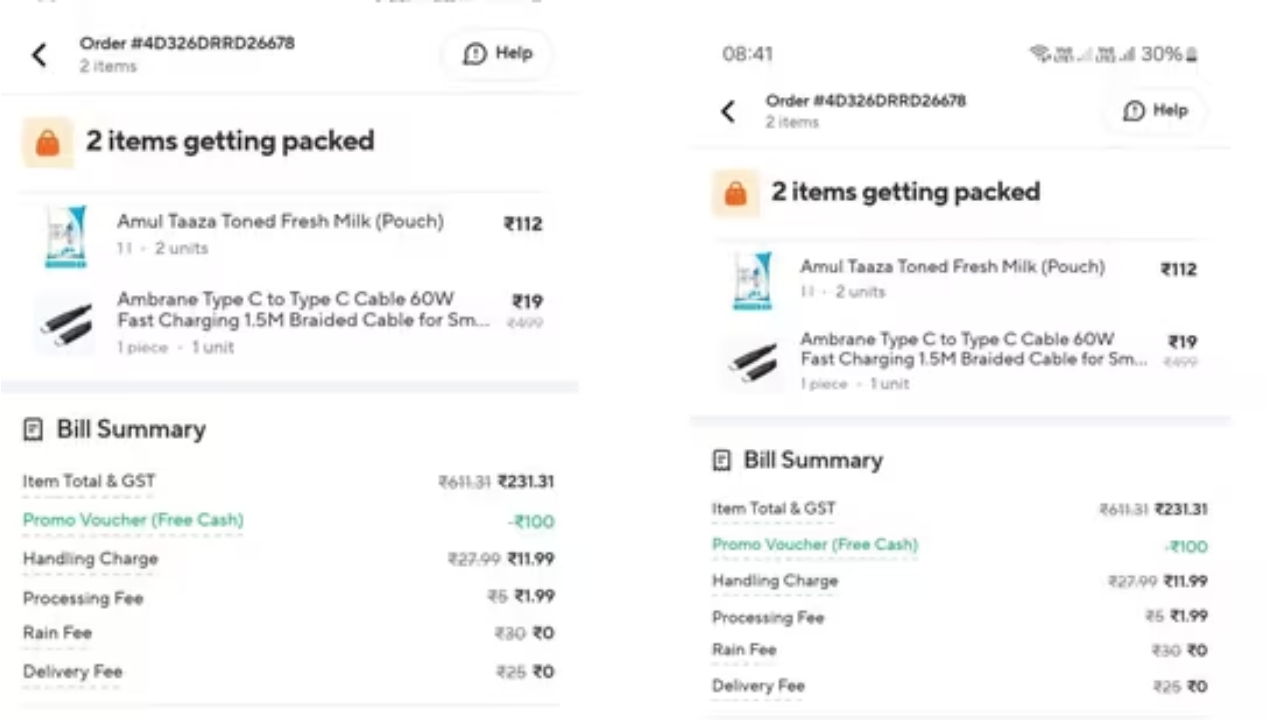Viewport: 1280px width, 720px height.
Task: Open Help in the left screenshot
Action: (x=497, y=54)
